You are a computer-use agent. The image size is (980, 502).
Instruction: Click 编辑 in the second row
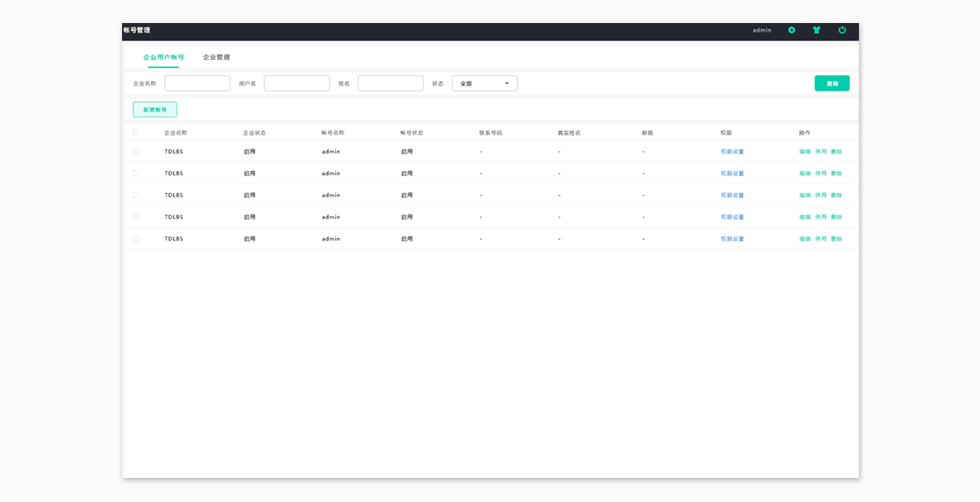point(805,174)
